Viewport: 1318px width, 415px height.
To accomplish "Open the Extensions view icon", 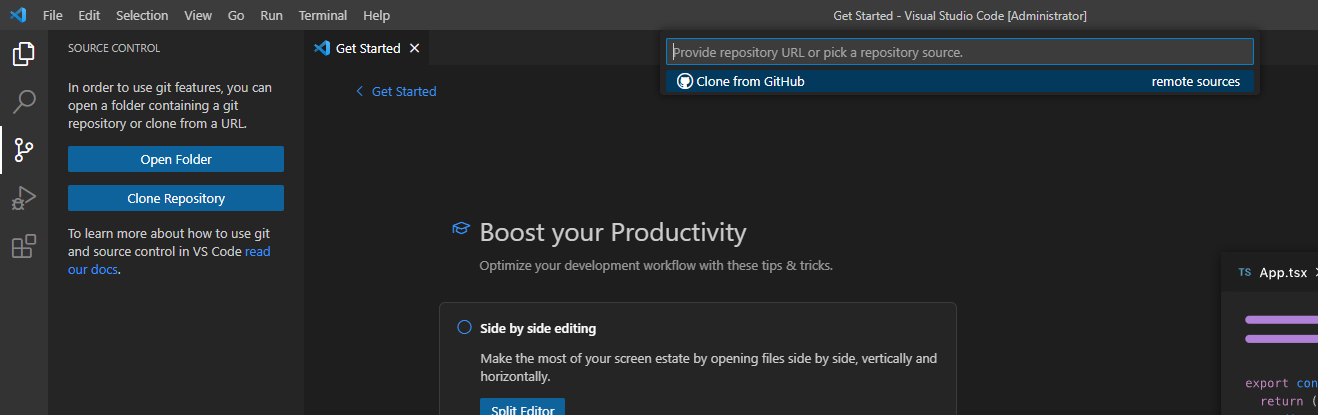I will [24, 246].
